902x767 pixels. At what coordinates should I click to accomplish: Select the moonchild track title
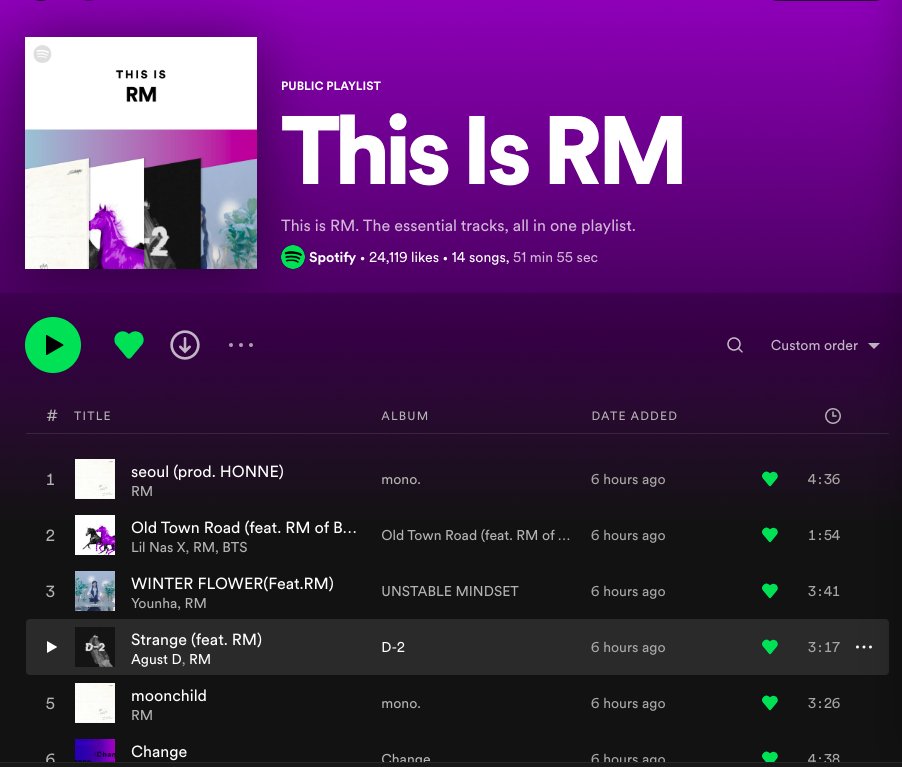click(x=169, y=696)
